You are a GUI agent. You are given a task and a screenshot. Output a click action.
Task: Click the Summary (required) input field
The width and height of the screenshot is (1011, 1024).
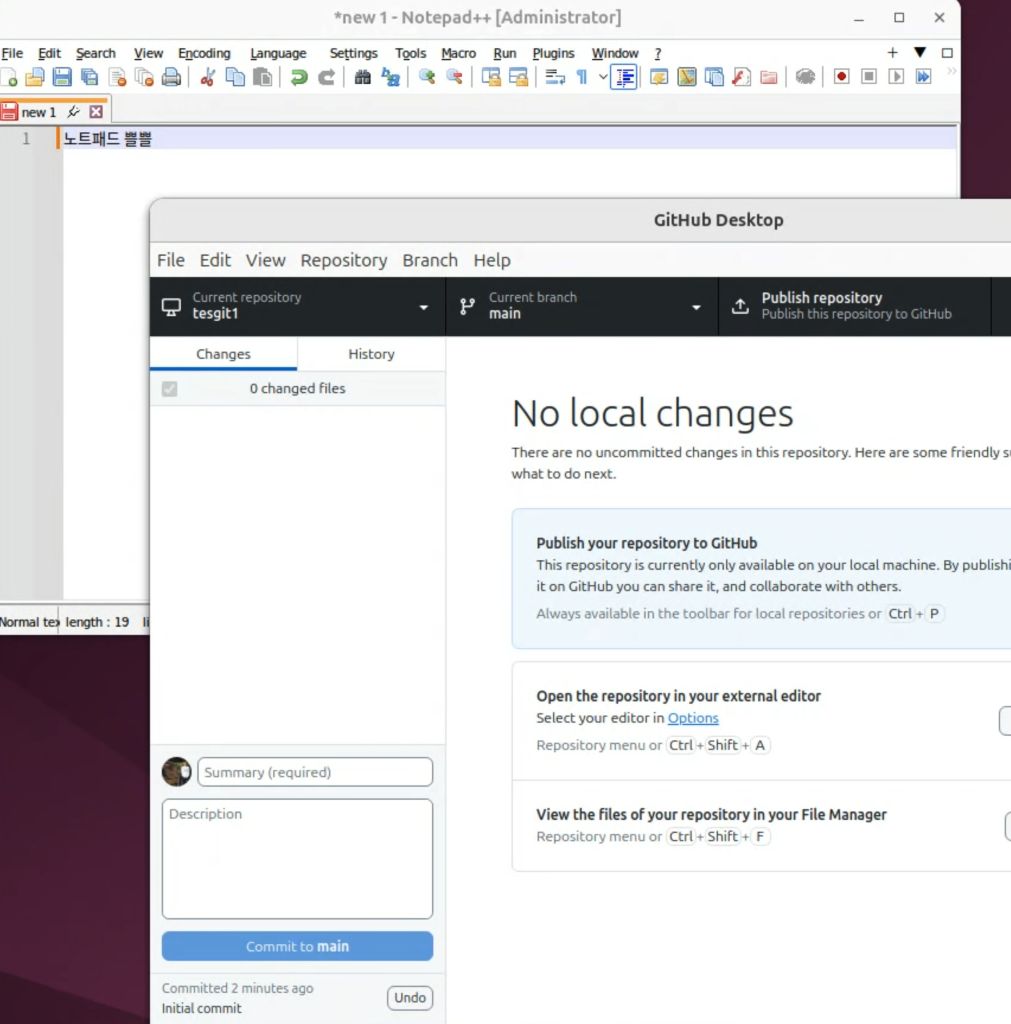315,772
